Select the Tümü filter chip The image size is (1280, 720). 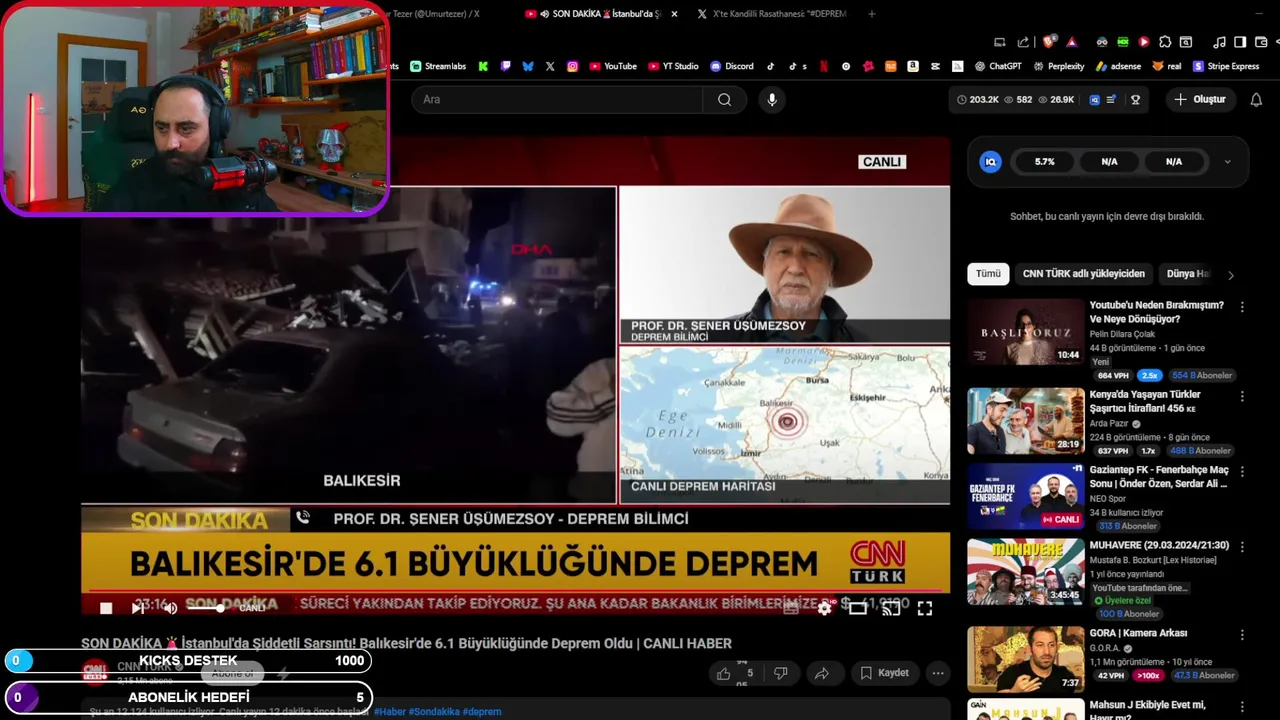coord(988,274)
